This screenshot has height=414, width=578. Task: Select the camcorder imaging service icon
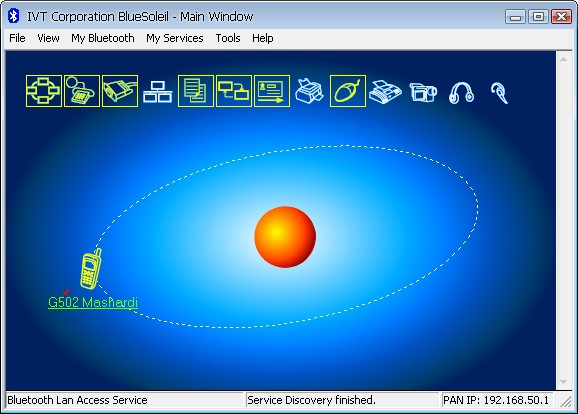(423, 92)
